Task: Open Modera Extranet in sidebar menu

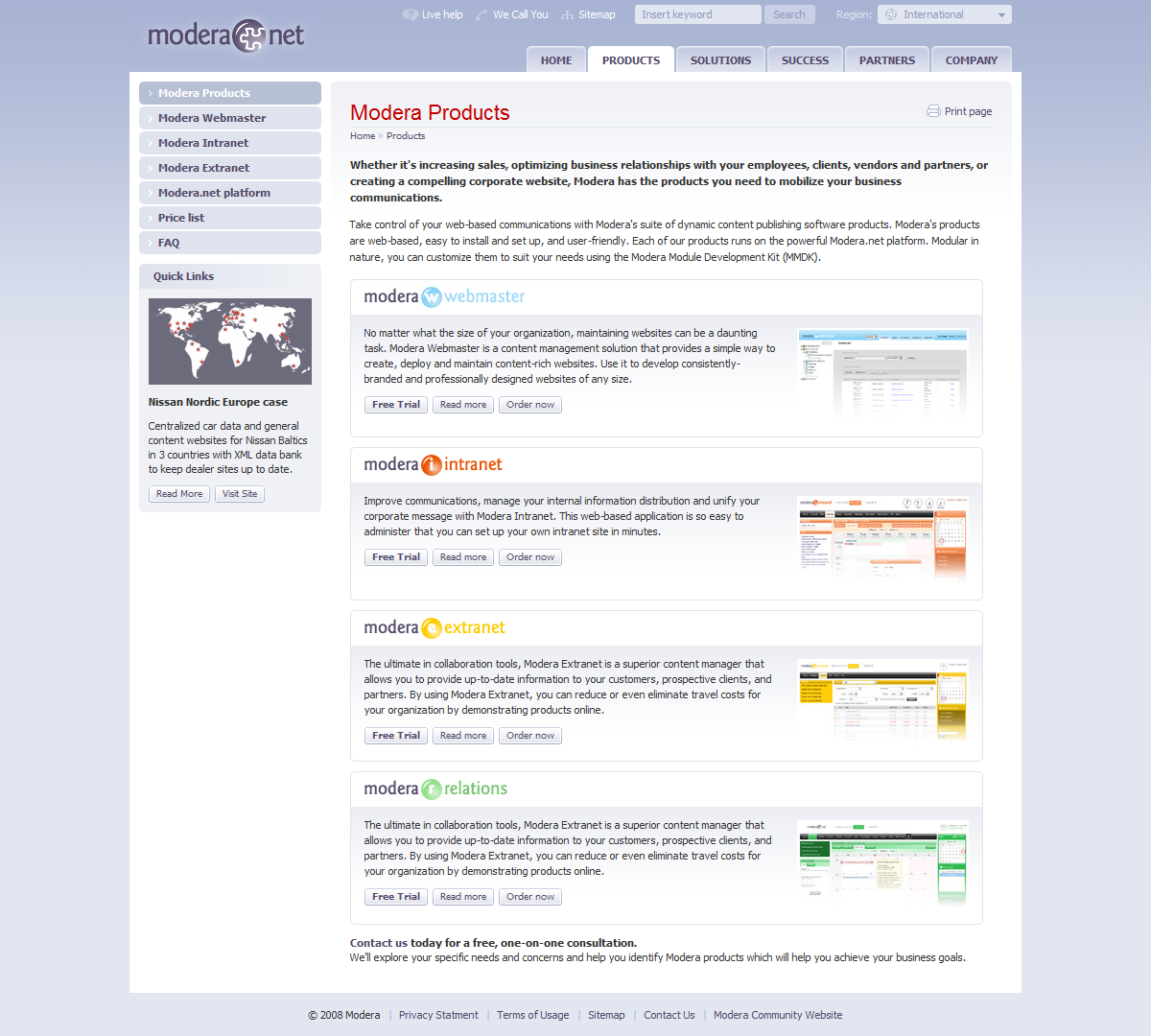Action: coord(230,168)
